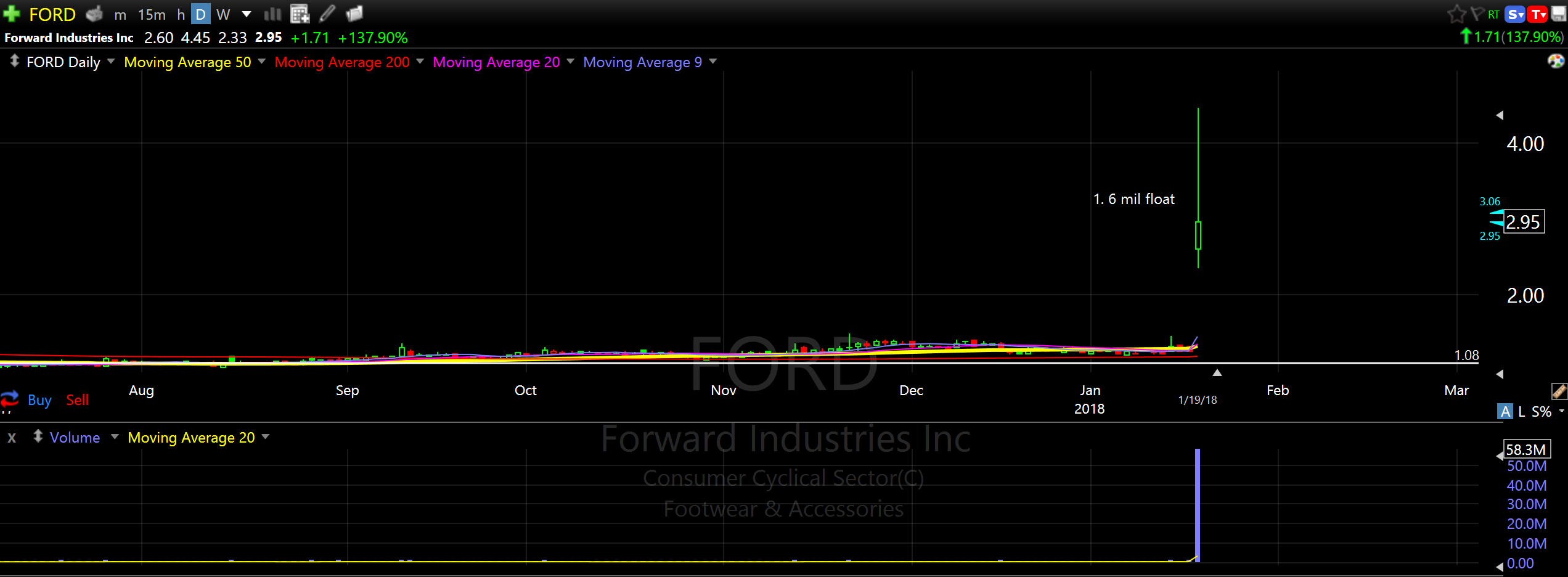Select the ruler measuring tool
Screen dimensions: 1568x577
1559,391
